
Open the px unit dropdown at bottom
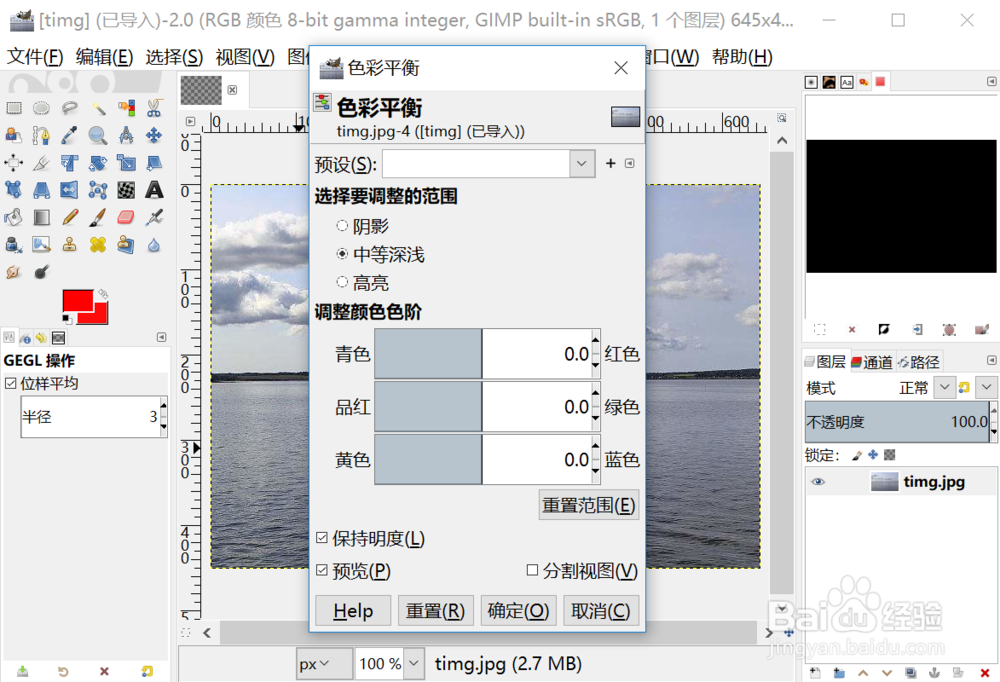coord(324,663)
